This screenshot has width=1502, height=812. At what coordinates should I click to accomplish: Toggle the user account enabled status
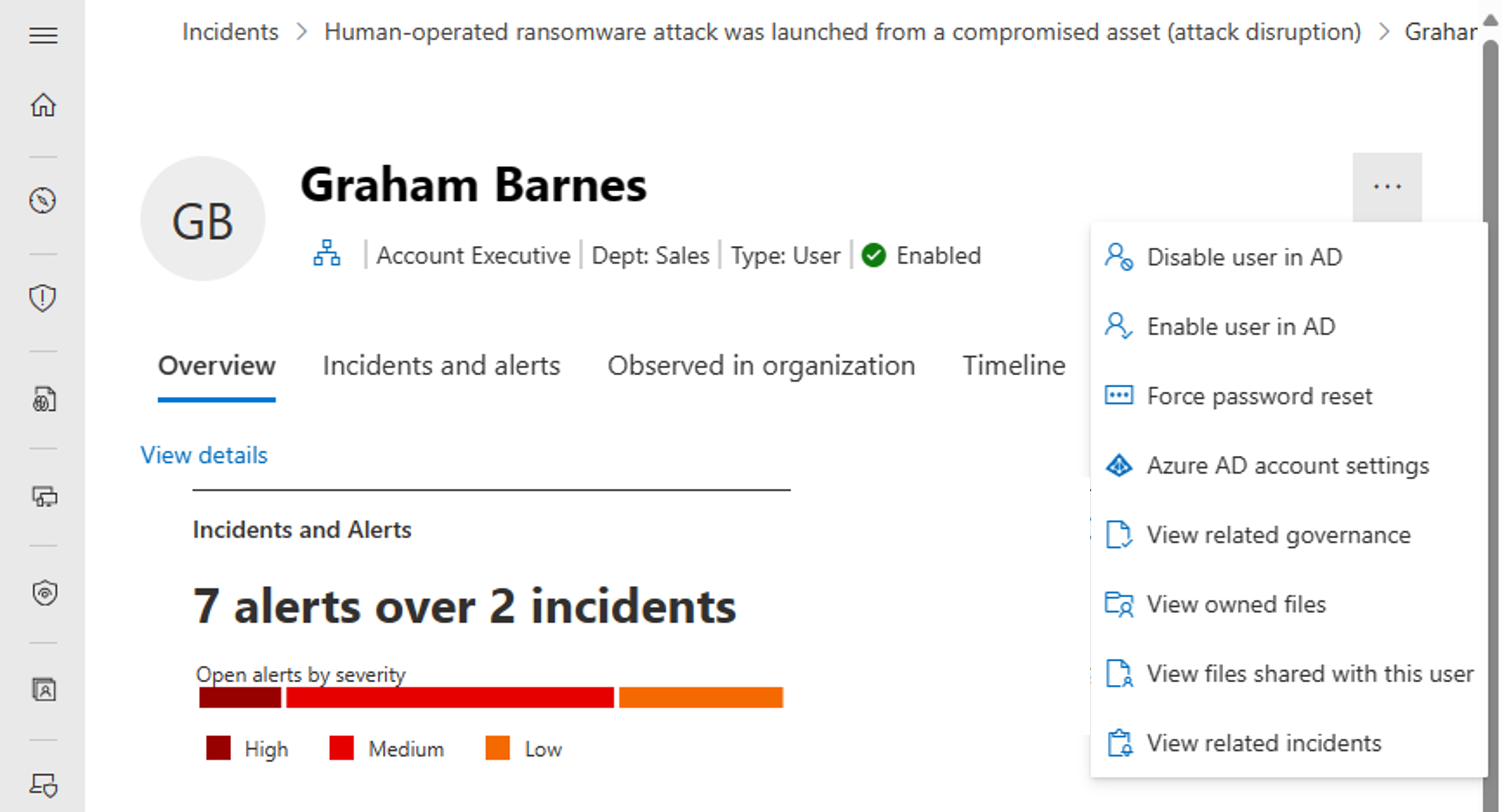(1245, 257)
